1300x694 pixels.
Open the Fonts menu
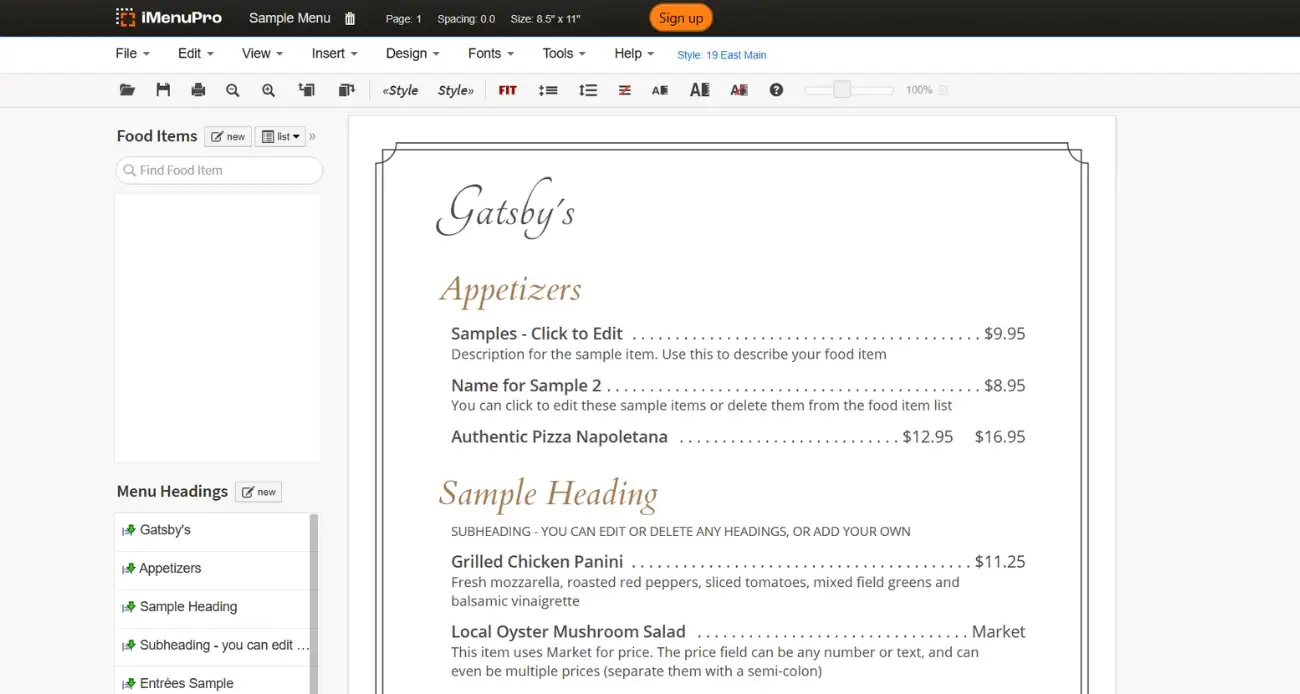coord(489,53)
